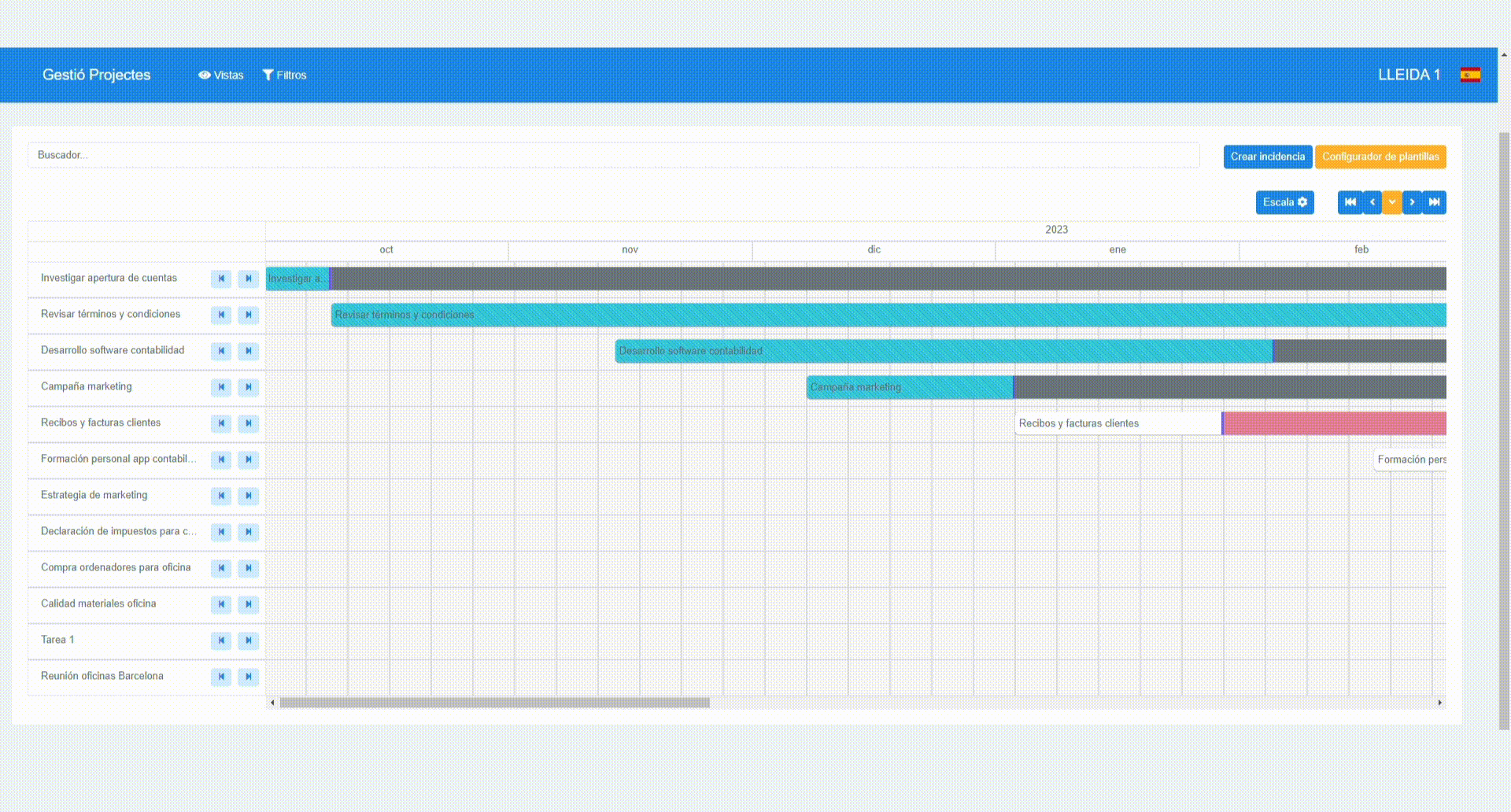Jump to last date in timeline navigation
This screenshot has width=1511, height=812.
tap(1435, 202)
